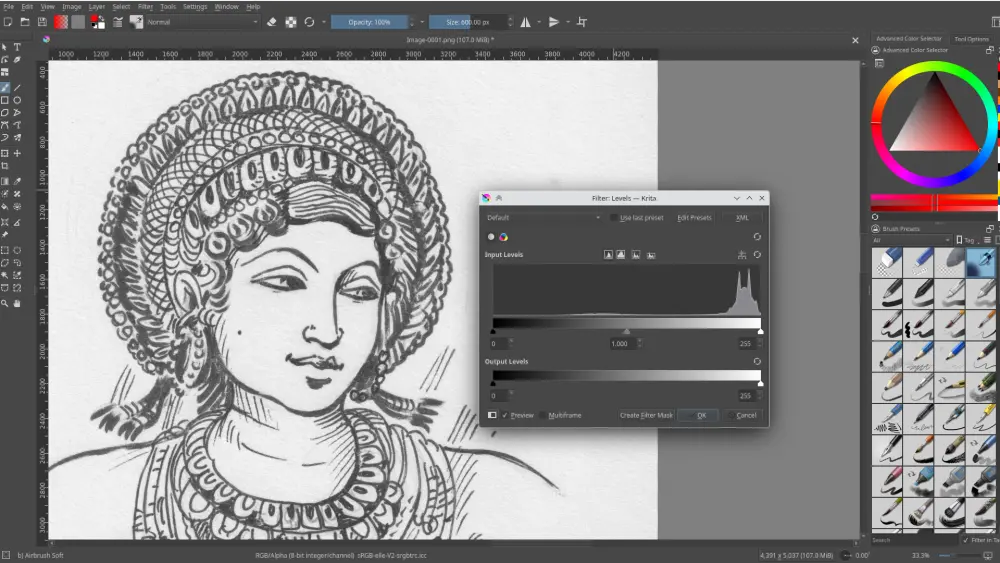Select the Text tool in toolbox
Image resolution: width=1000 pixels, height=563 pixels.
point(17,47)
